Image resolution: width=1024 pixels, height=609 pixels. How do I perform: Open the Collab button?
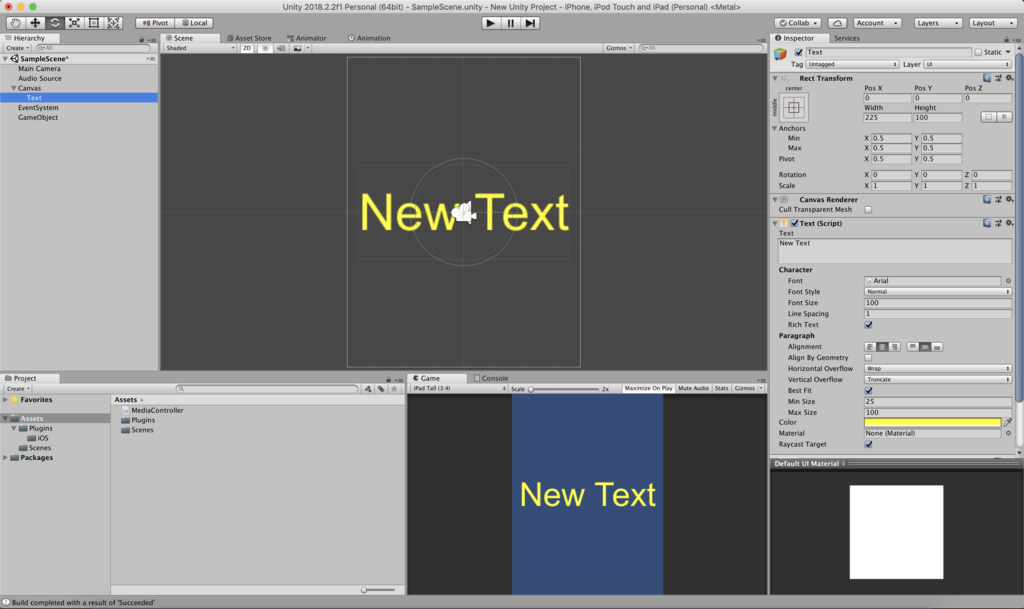point(798,23)
